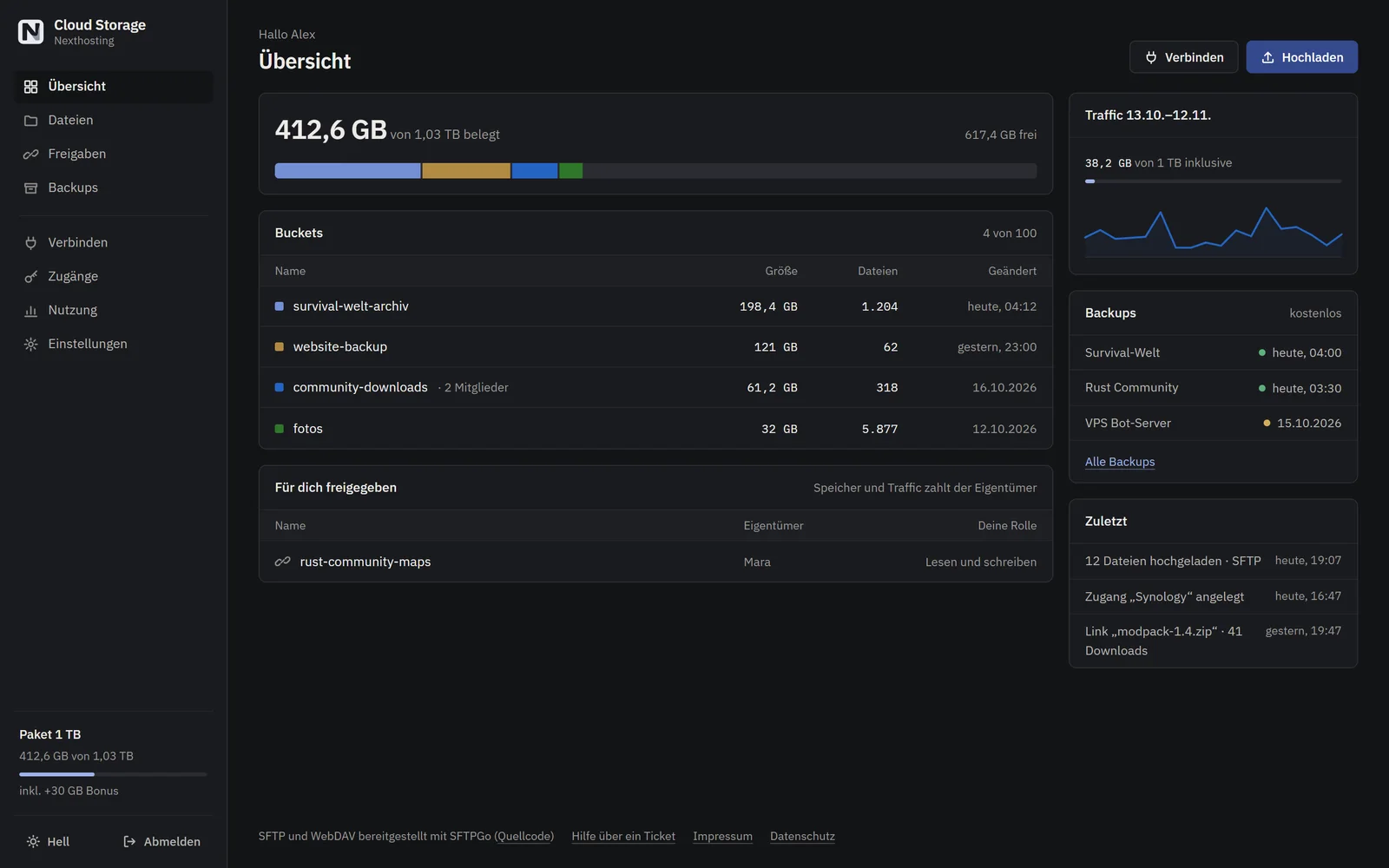Go to Freigaben in the sidebar
The image size is (1389, 868).
[x=114, y=155]
